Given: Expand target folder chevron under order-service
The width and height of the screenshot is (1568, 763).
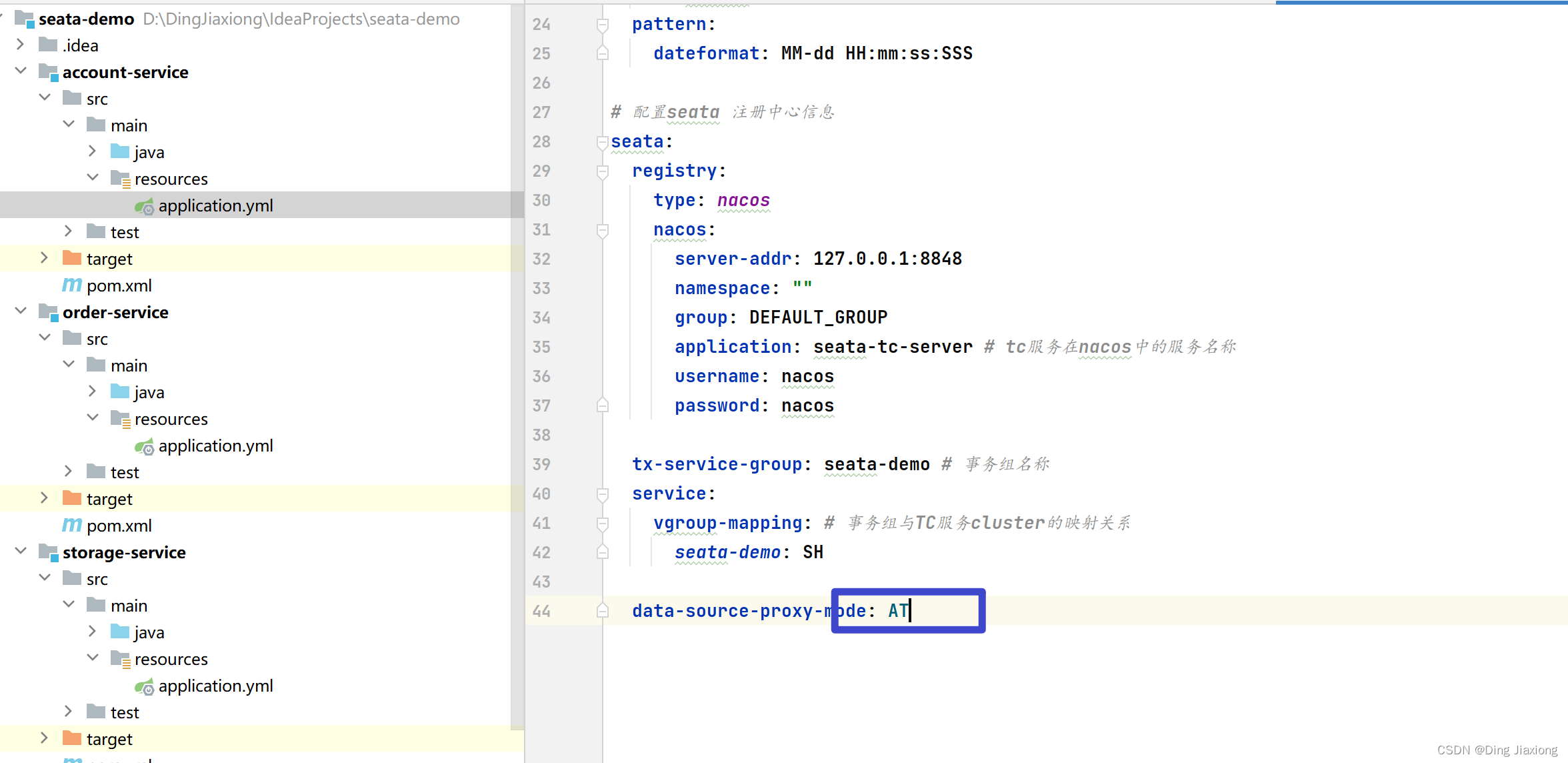Looking at the screenshot, I should pyautogui.click(x=44, y=498).
